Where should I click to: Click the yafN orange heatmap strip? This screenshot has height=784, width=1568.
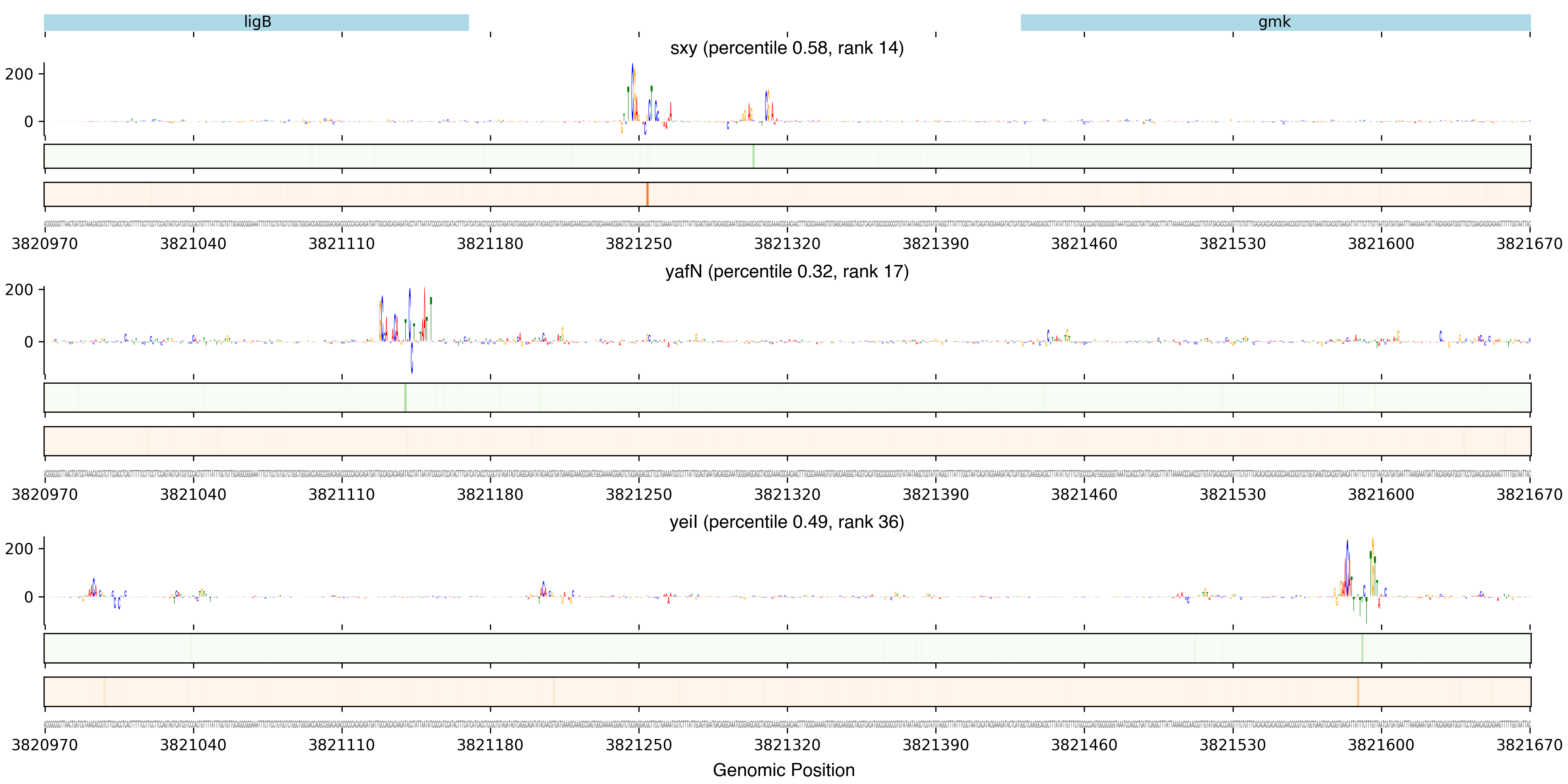tap(787, 441)
